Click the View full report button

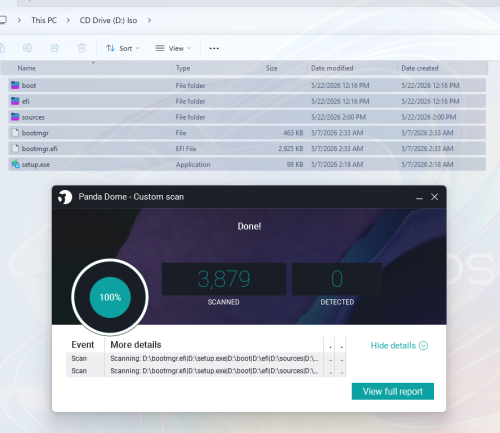393,391
